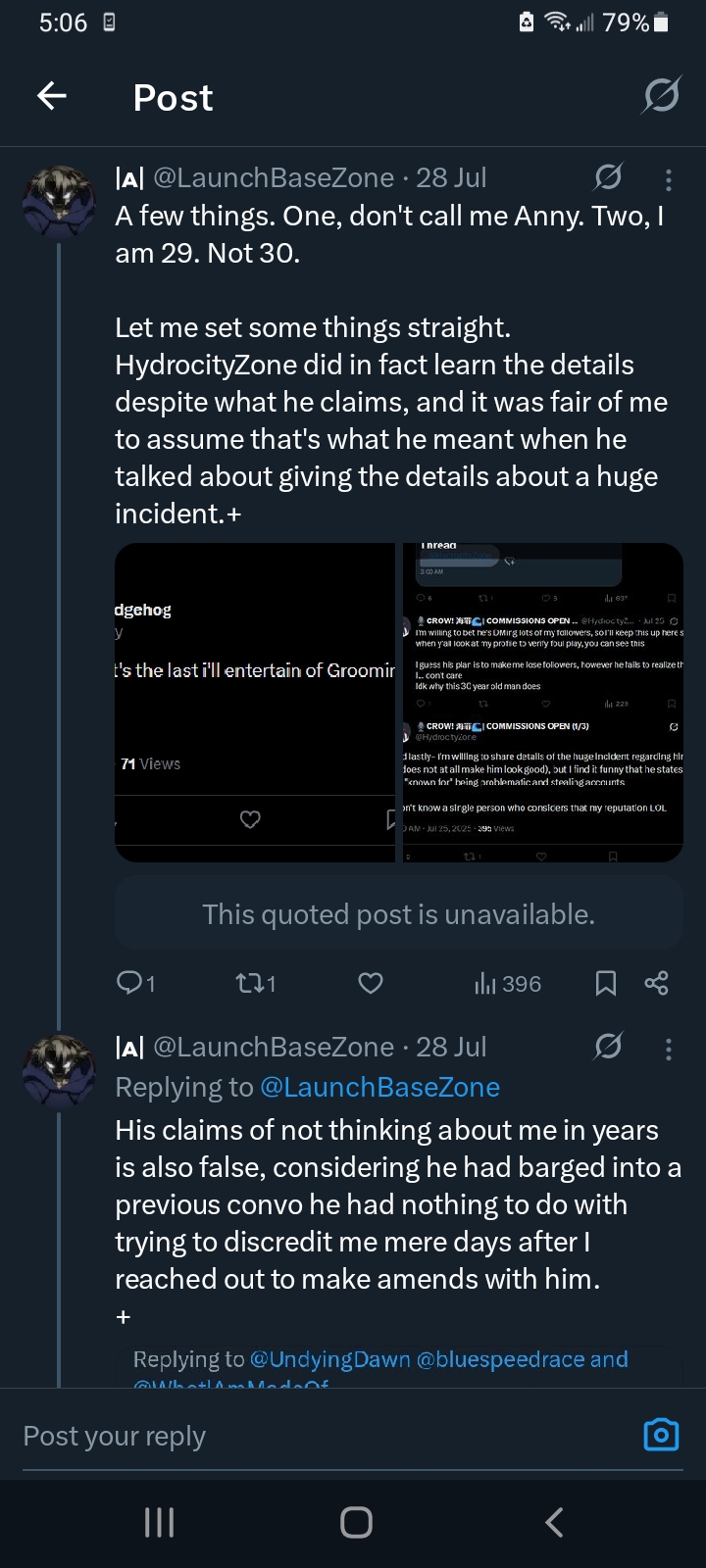Open the right attached screenshot image
This screenshot has height=1568, width=706.
click(542, 703)
